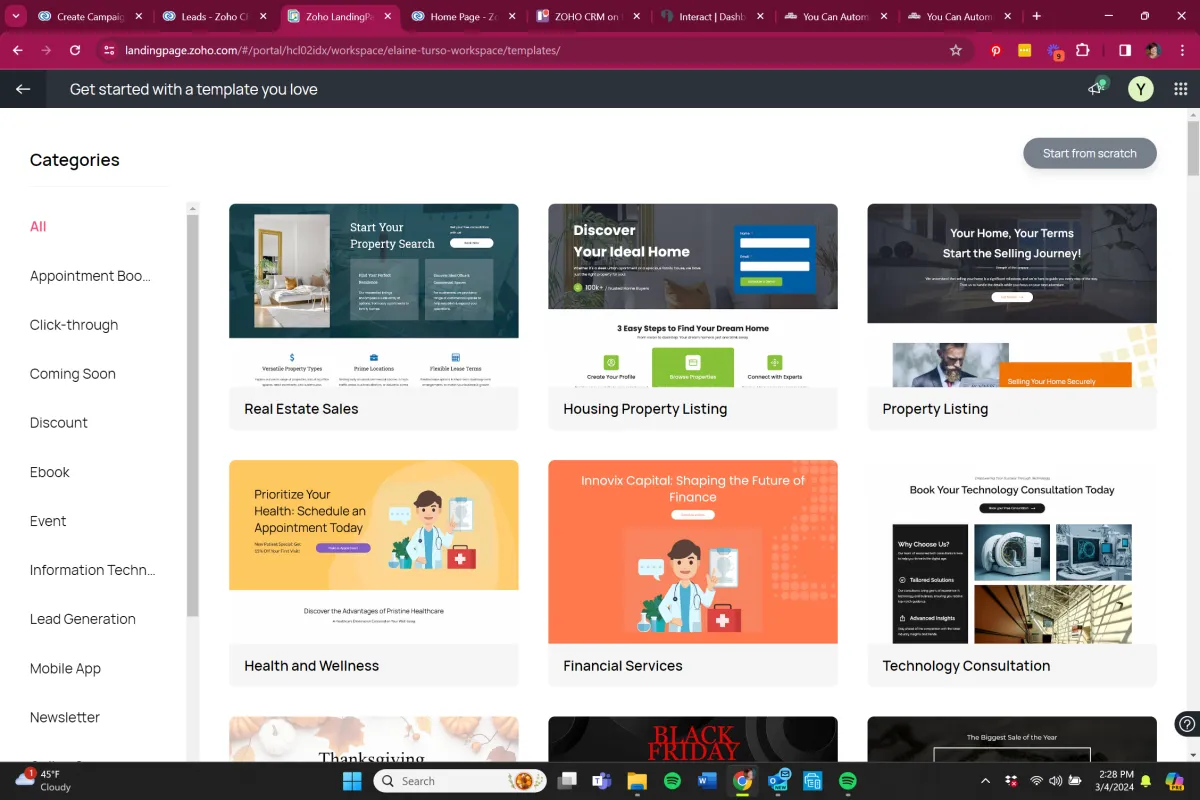Viewport: 1200px width, 800px height.
Task: Open the Housing Property Listing template
Action: point(693,317)
